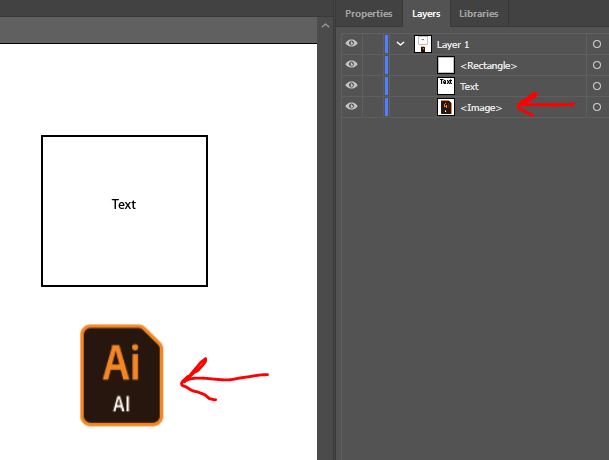This screenshot has width=609, height=460.
Task: Collapse Layer 1 with its chevron arrow
Action: click(400, 44)
